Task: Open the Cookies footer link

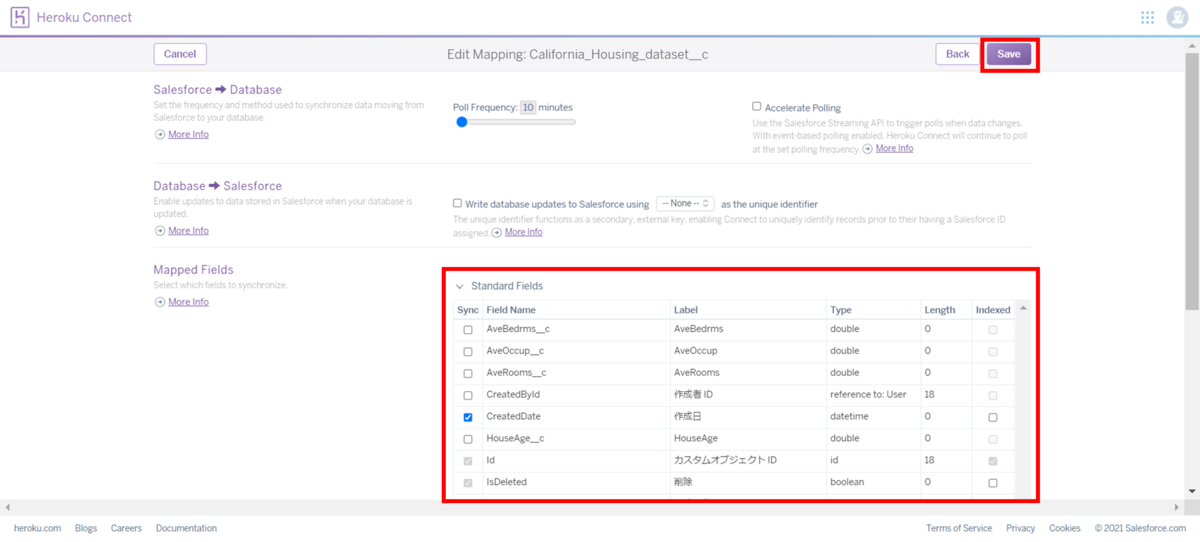Action: [x=1065, y=528]
